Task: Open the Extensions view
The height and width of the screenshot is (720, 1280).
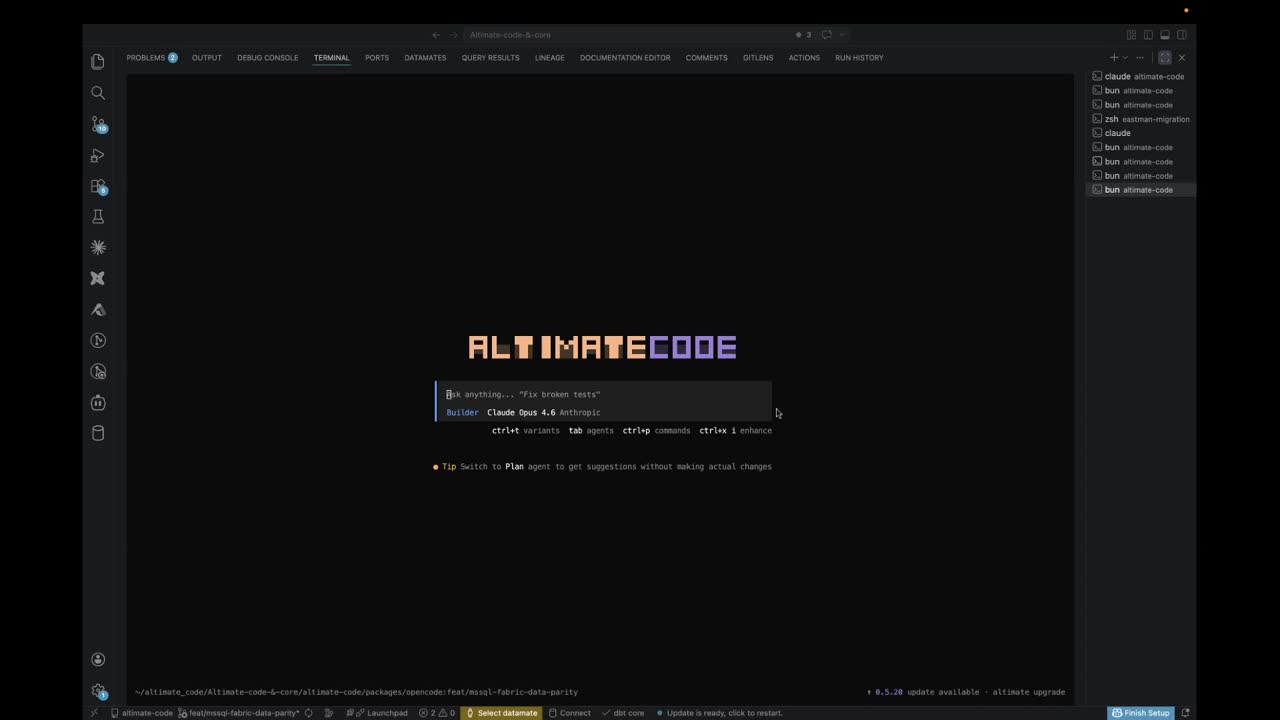Action: (x=98, y=186)
